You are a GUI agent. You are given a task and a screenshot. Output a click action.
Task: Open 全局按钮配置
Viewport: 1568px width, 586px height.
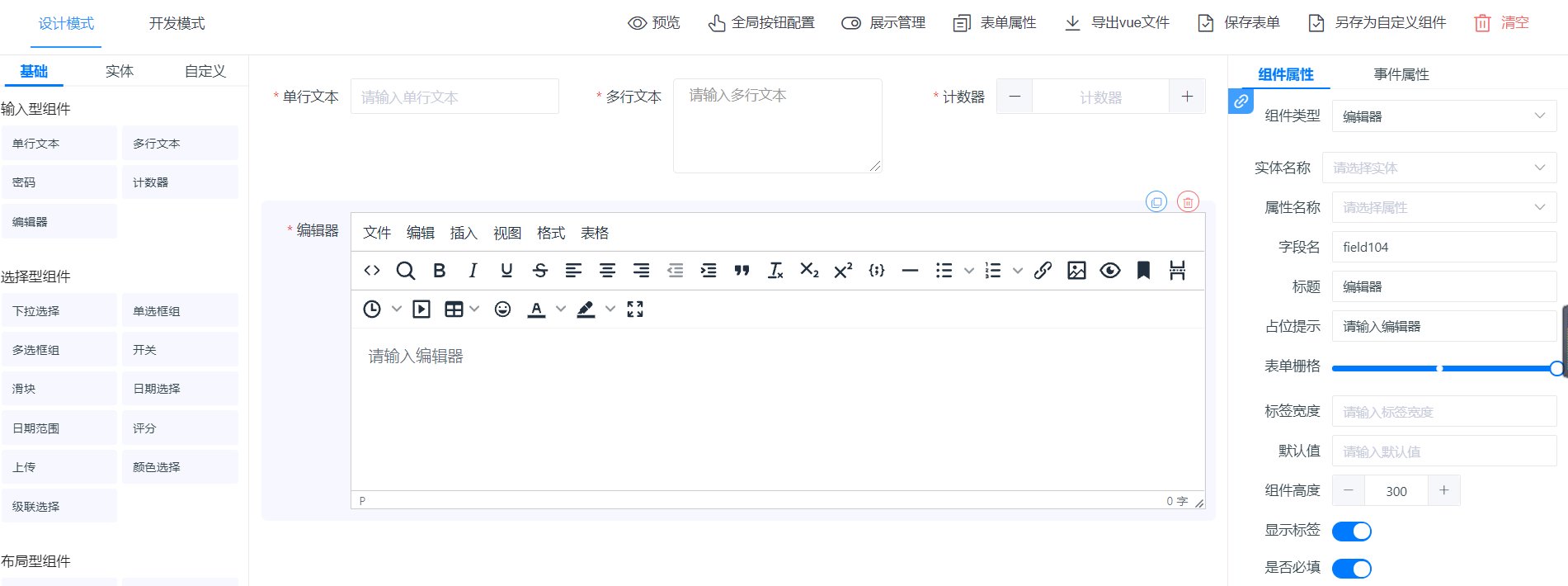[761, 23]
